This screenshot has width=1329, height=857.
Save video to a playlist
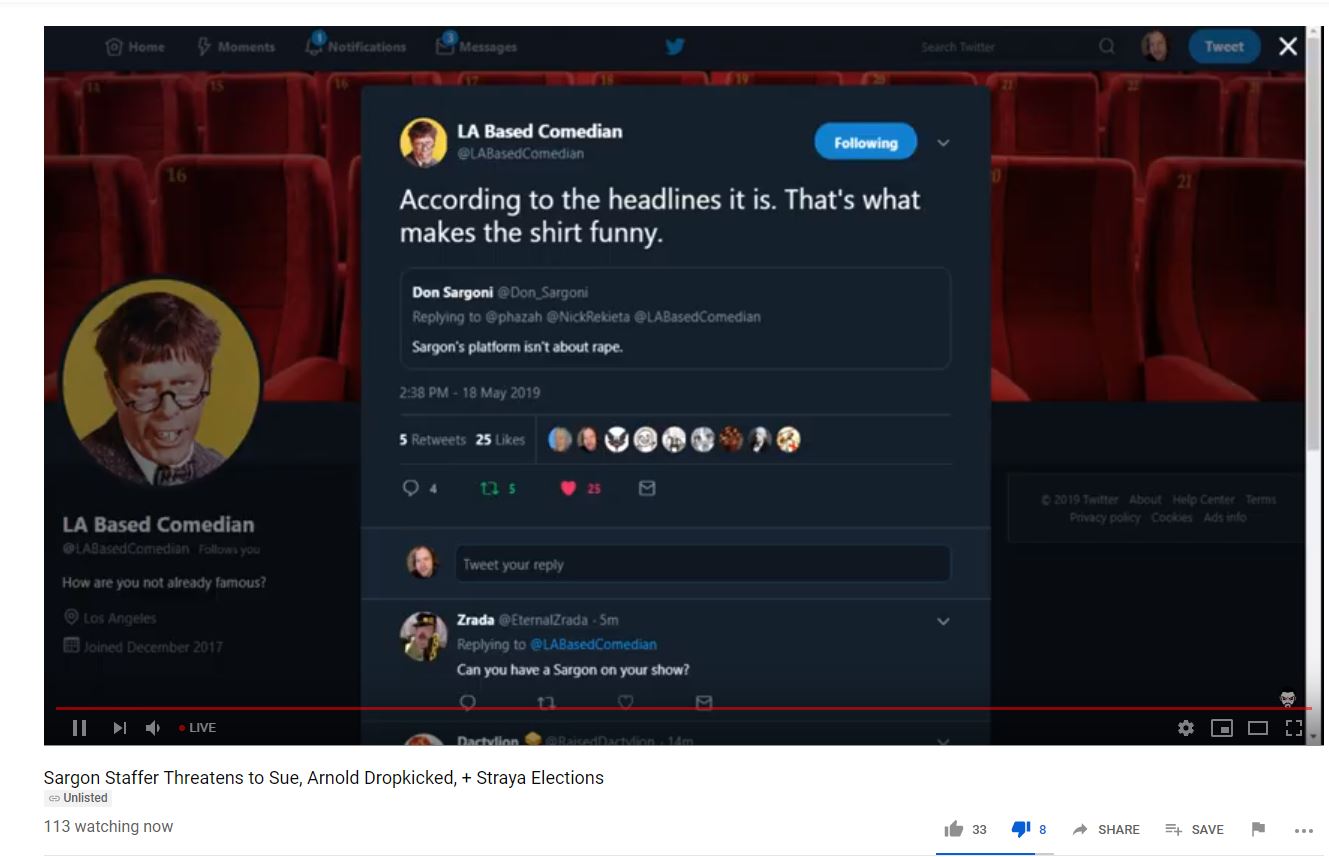coord(1194,829)
